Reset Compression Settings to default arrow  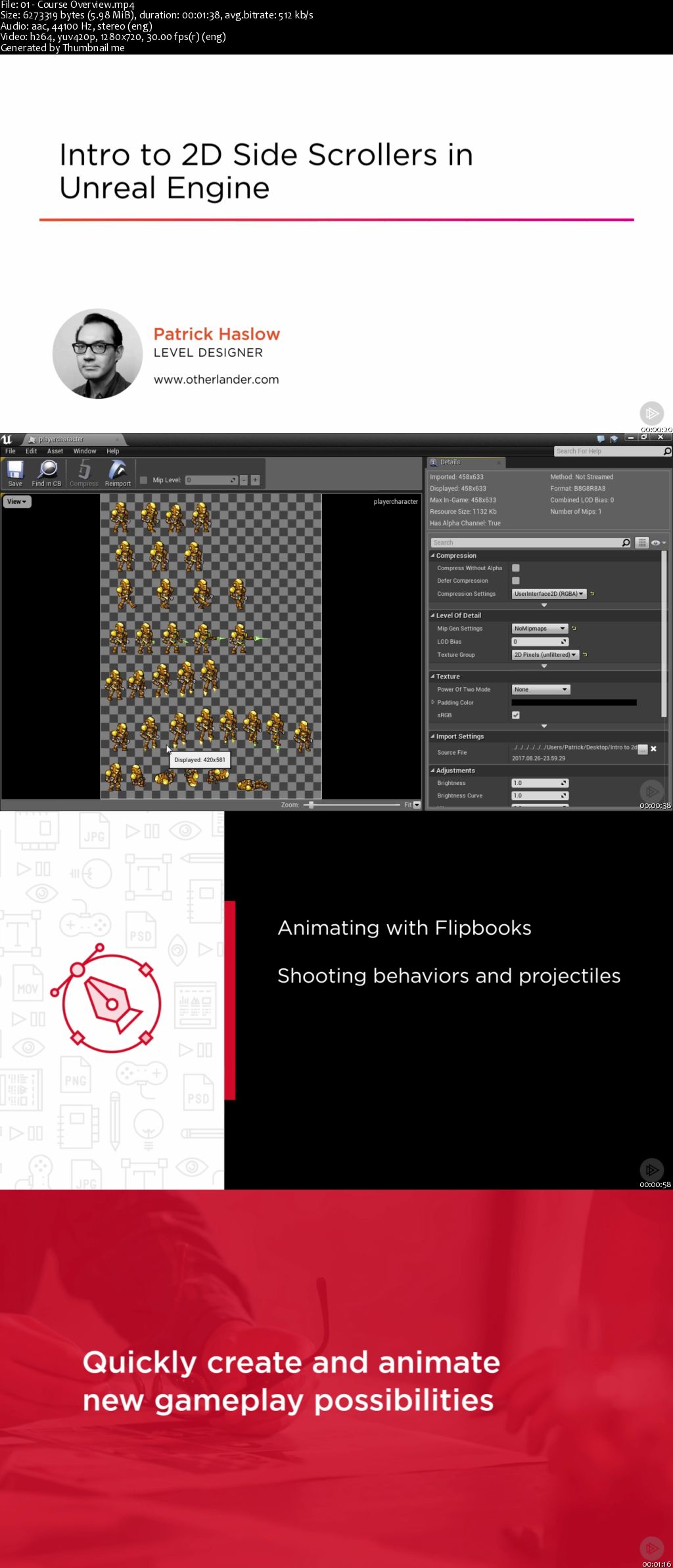coord(592,594)
